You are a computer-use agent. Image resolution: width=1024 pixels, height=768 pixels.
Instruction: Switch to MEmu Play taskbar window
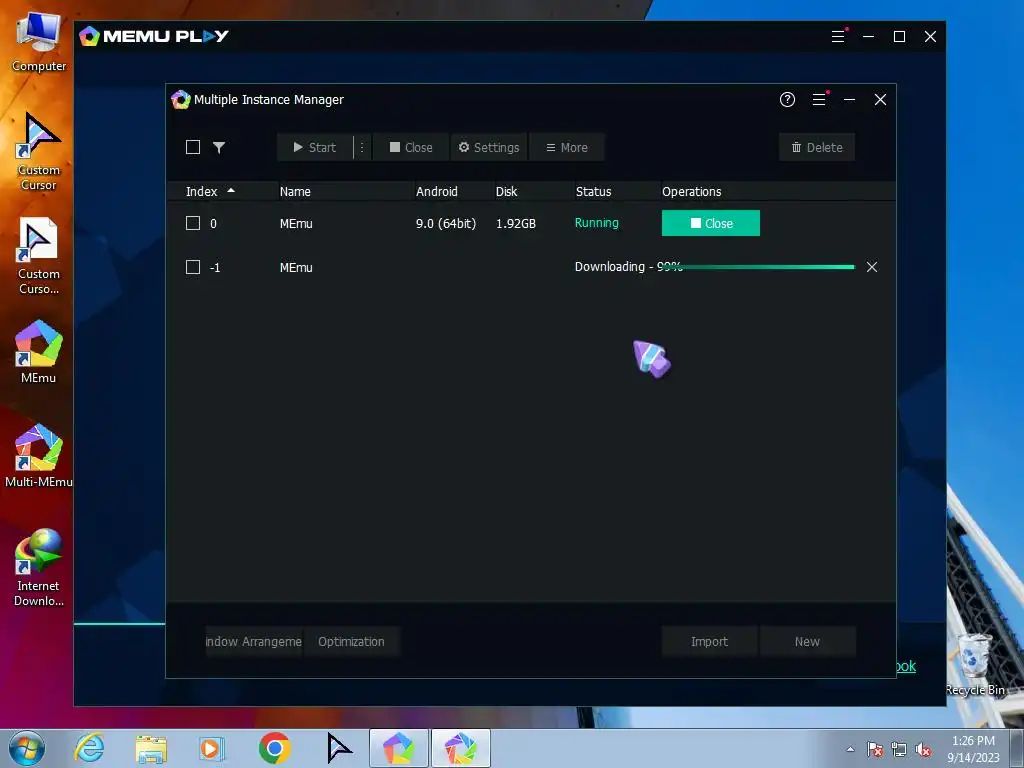click(398, 748)
